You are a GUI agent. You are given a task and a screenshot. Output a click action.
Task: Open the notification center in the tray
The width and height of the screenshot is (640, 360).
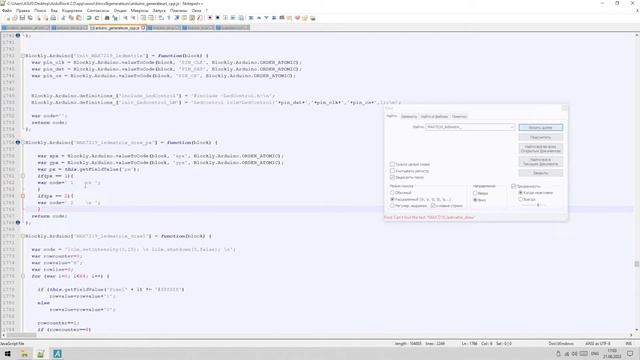630,354
